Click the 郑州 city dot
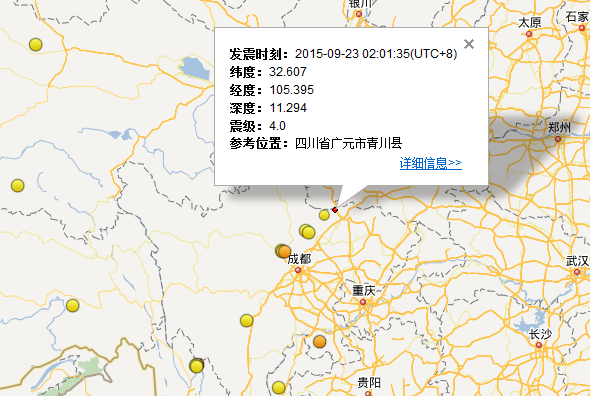The height and width of the screenshot is (396, 590). [558, 139]
